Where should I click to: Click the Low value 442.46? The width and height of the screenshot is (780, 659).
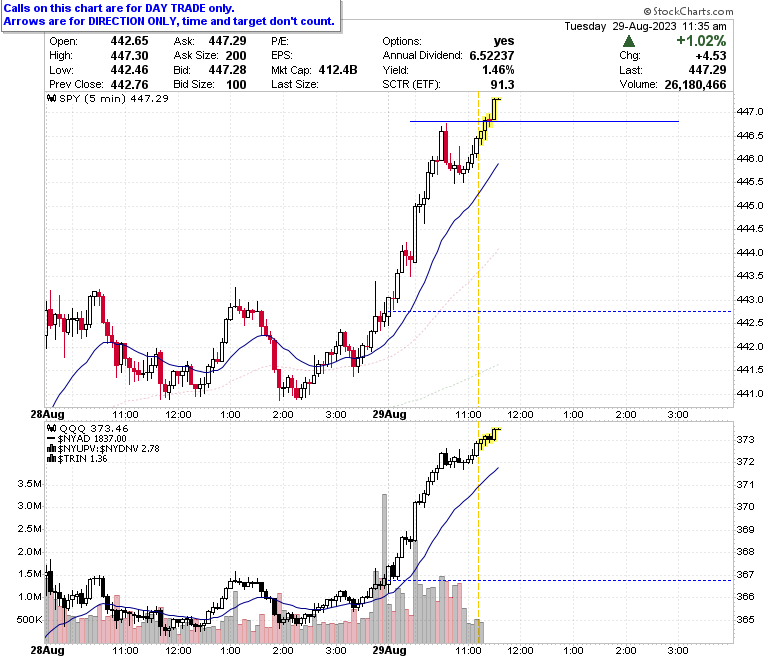(x=129, y=70)
